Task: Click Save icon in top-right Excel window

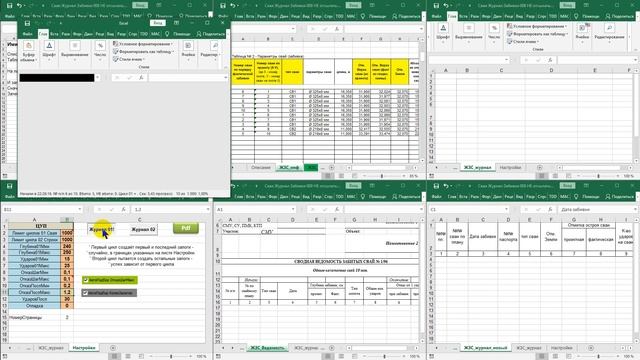Action: [436, 6]
